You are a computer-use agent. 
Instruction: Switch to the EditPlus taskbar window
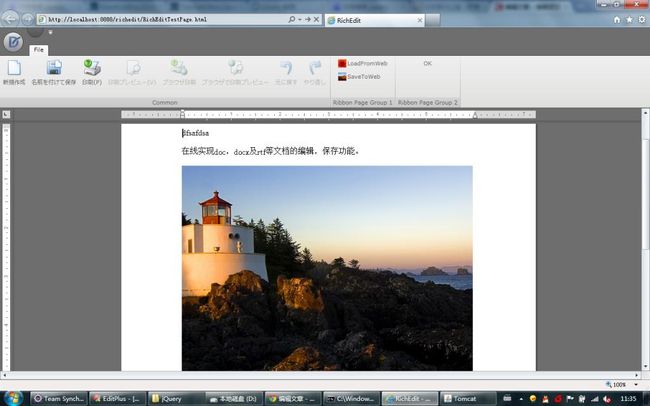point(117,399)
